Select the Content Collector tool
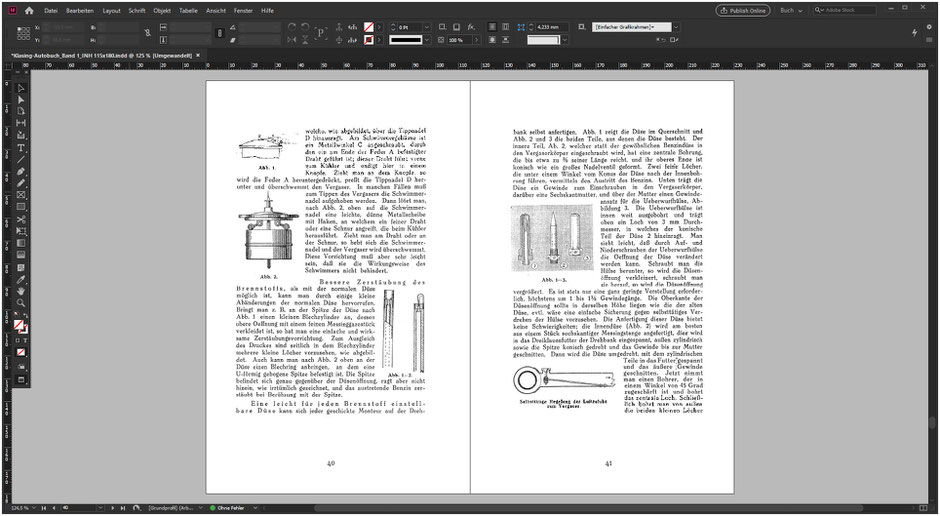940x516 pixels. tap(21, 135)
